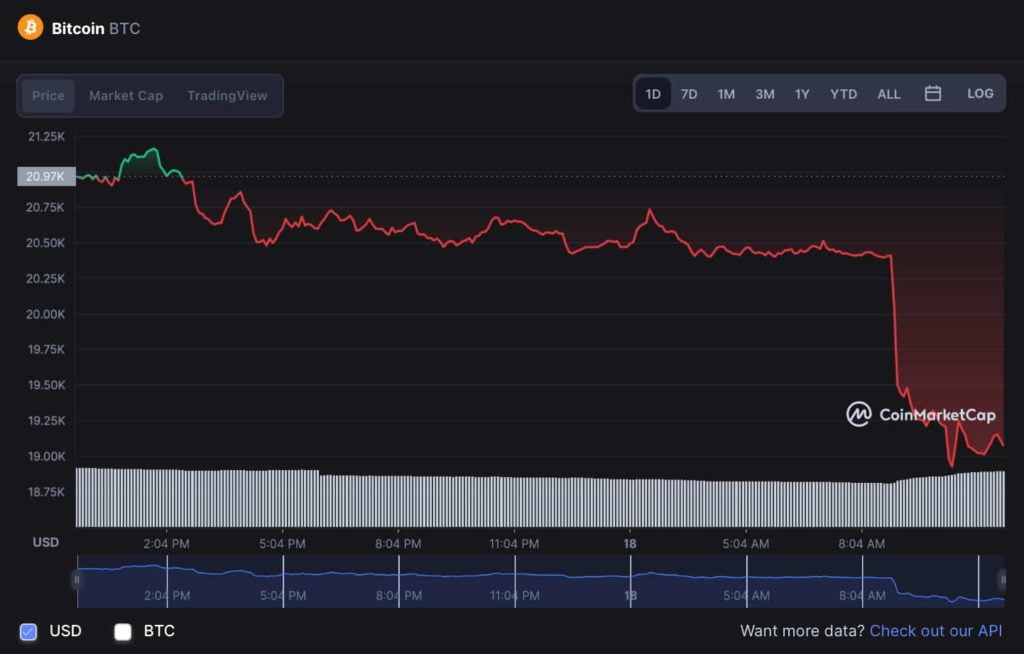Enable the BTC currency checkbox

click(x=123, y=631)
